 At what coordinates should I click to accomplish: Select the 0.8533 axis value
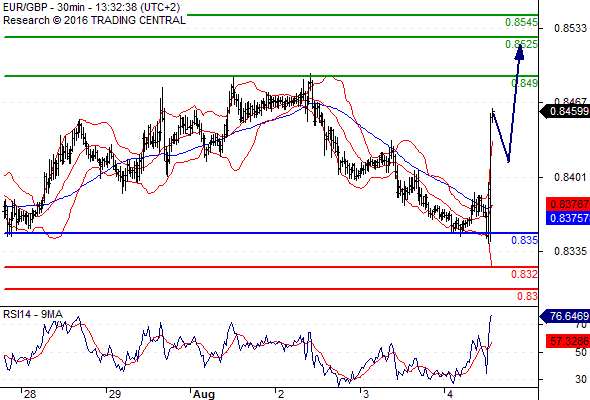(570, 28)
